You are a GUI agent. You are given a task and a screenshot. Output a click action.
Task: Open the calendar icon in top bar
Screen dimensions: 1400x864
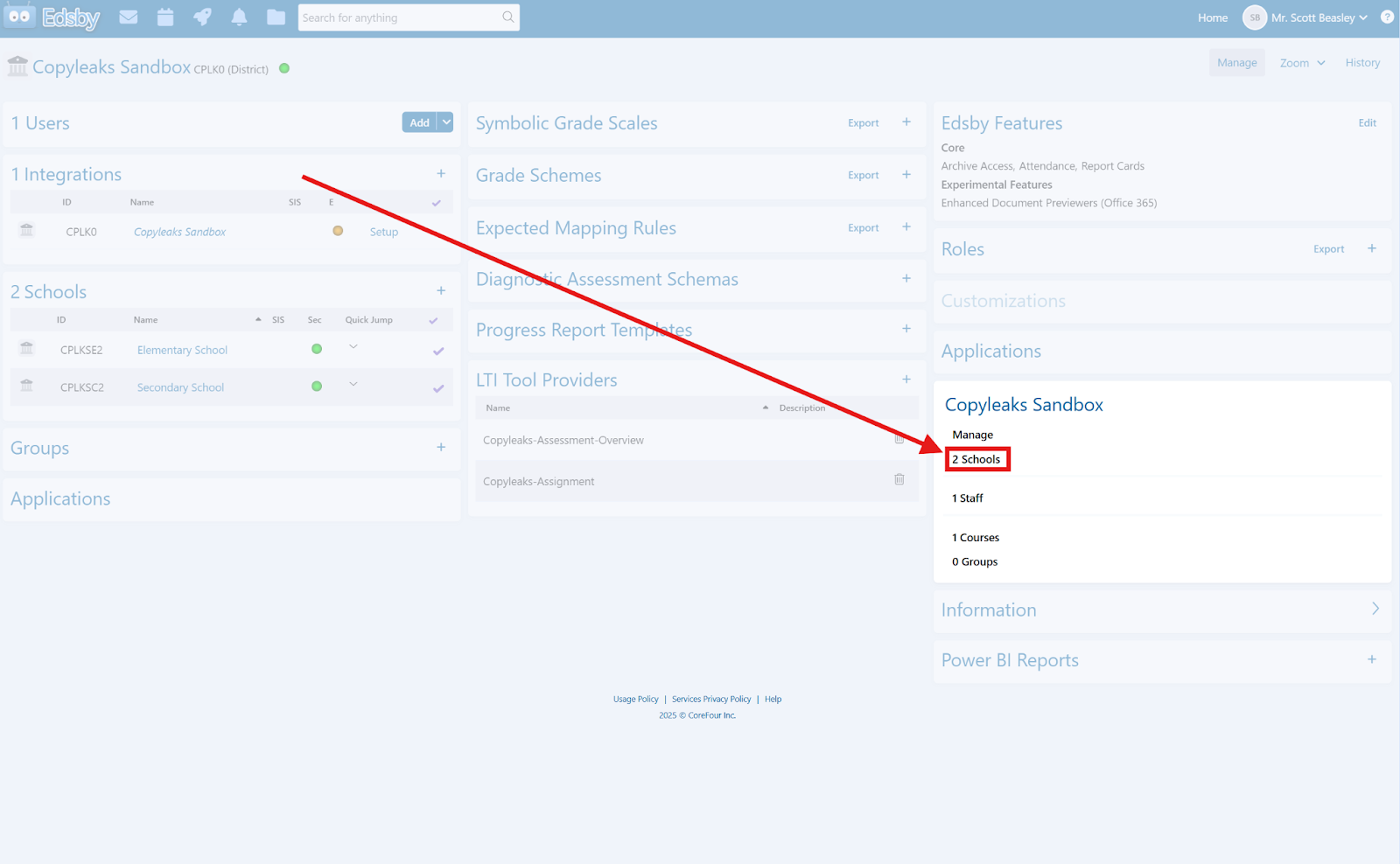coord(165,17)
